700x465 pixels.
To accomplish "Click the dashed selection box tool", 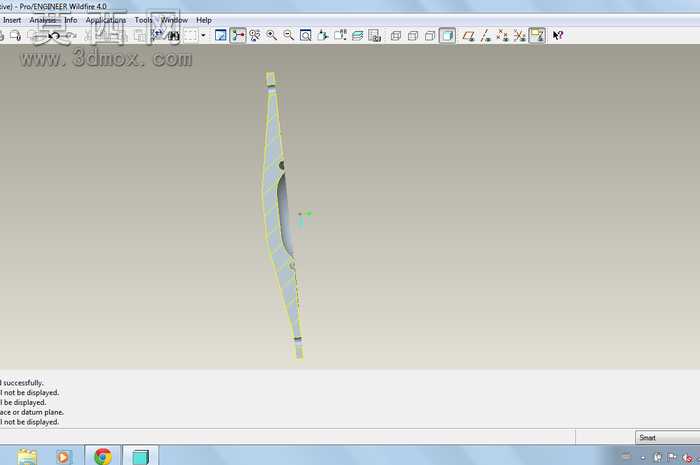I will 191,36.
